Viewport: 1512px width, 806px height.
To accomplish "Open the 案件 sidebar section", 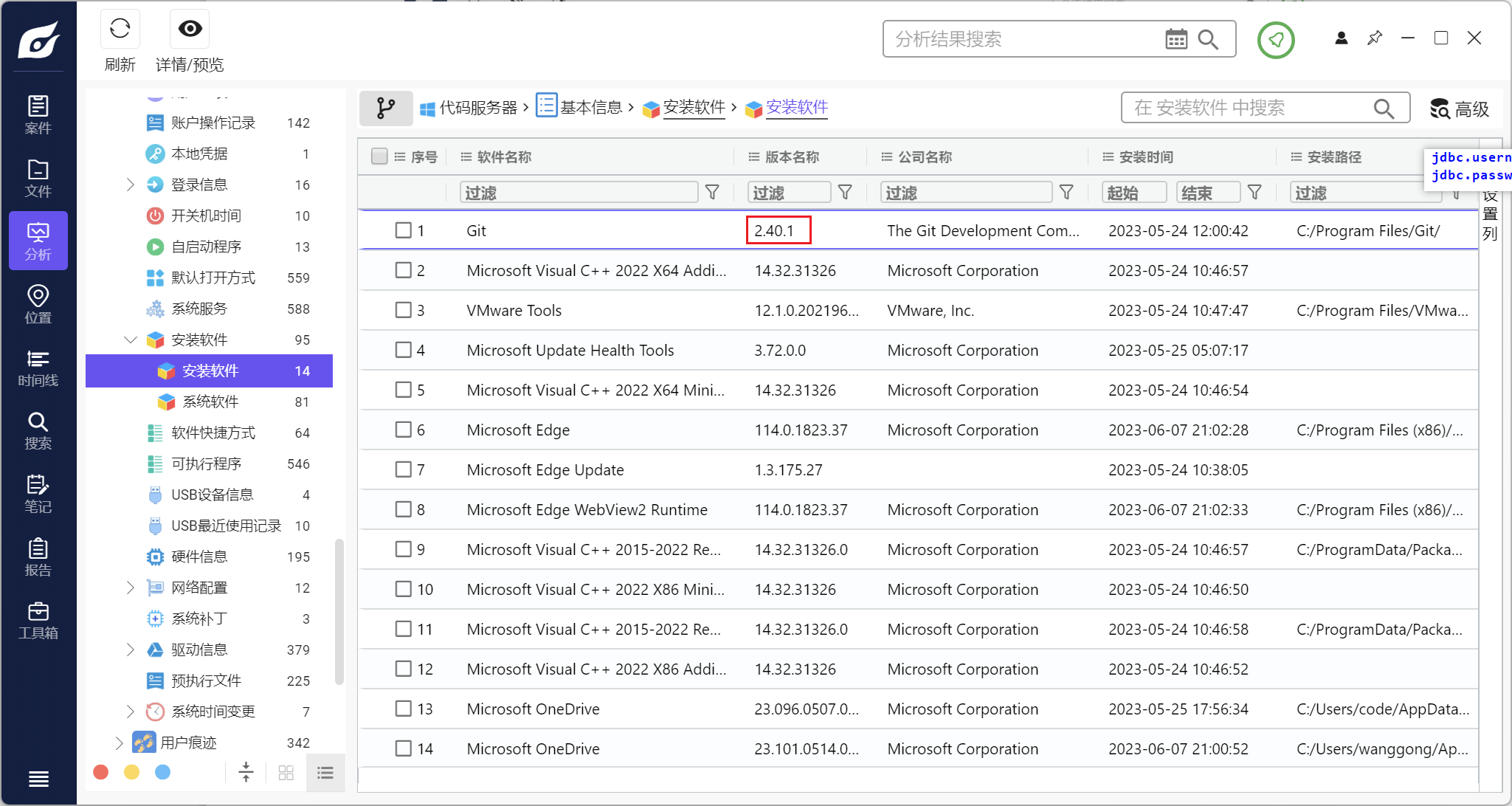I will [x=38, y=114].
